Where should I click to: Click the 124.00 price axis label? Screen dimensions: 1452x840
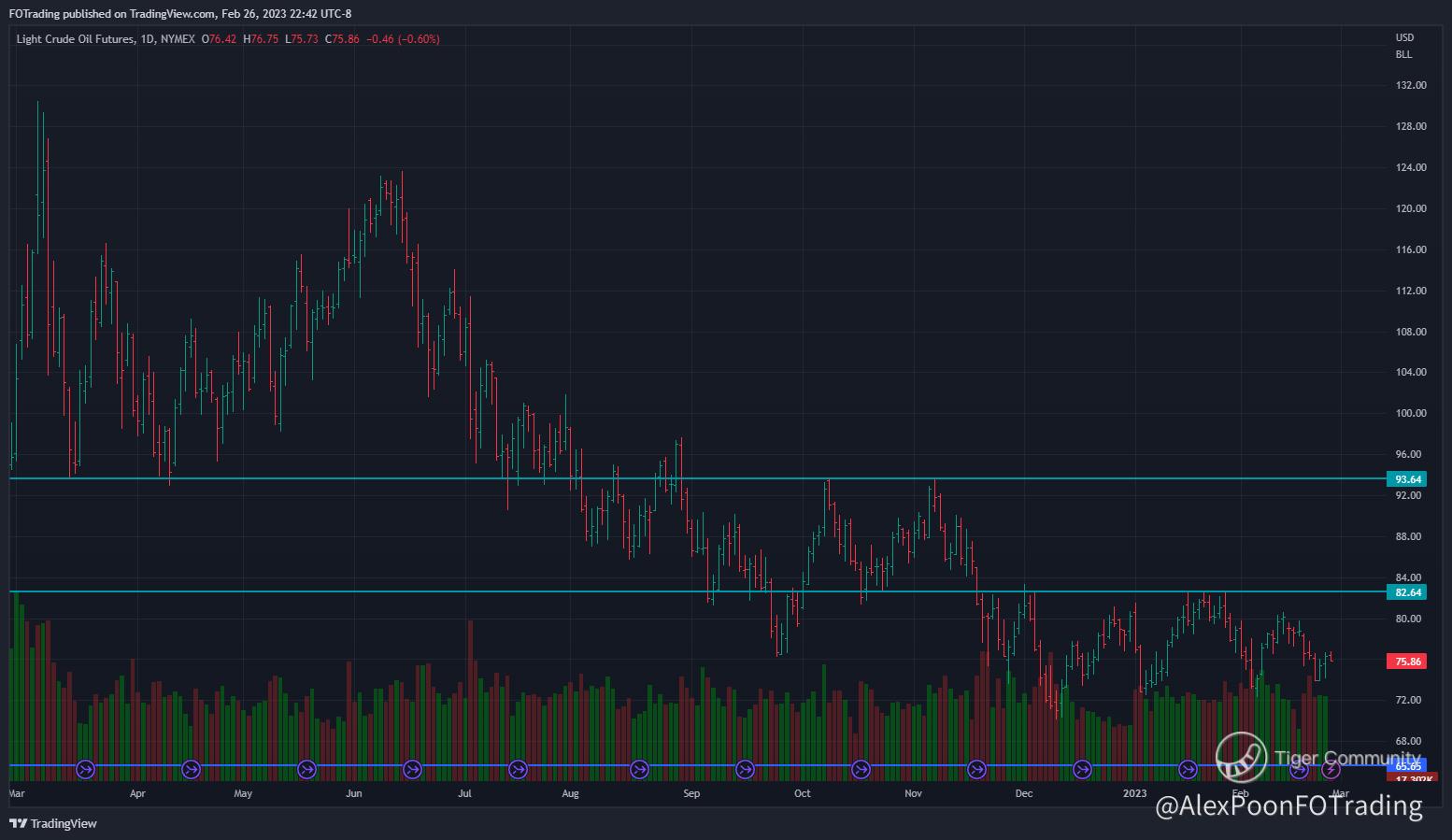tap(1411, 168)
